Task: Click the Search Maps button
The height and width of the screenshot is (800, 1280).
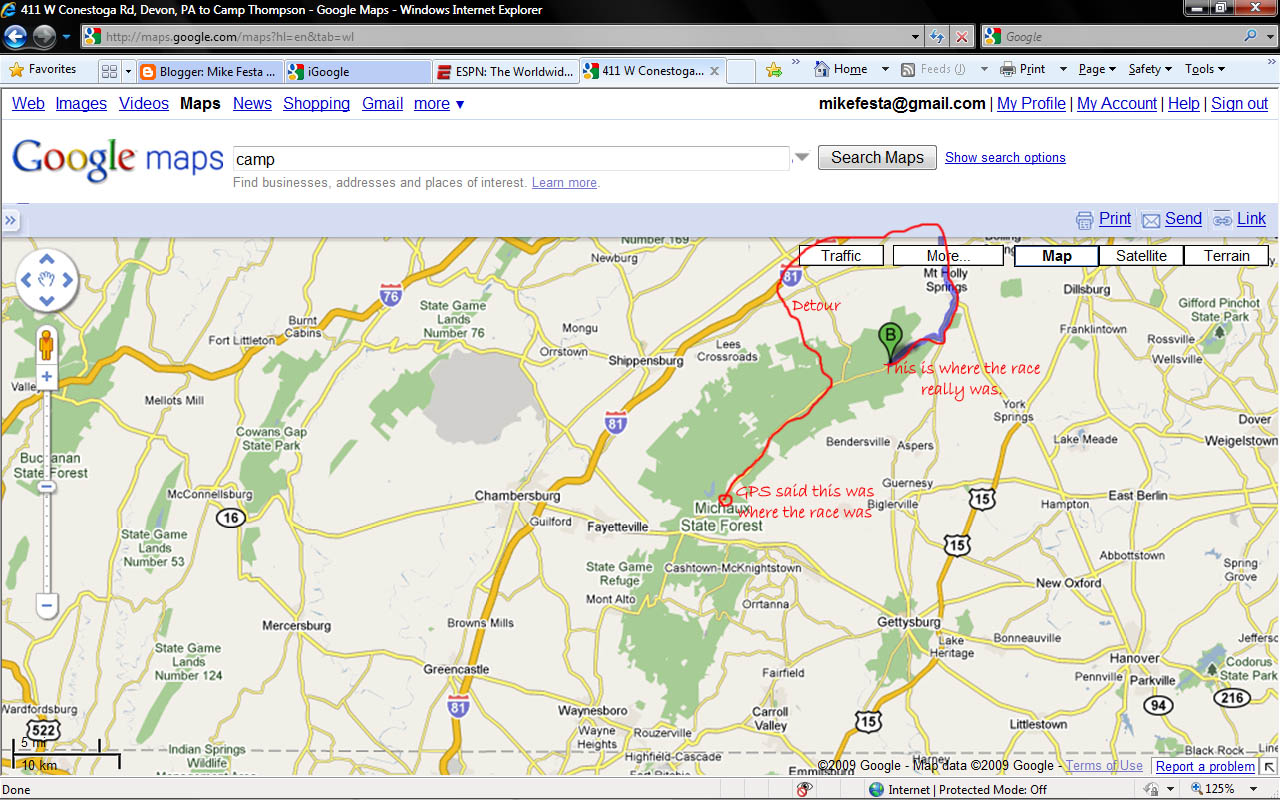Action: pos(877,158)
